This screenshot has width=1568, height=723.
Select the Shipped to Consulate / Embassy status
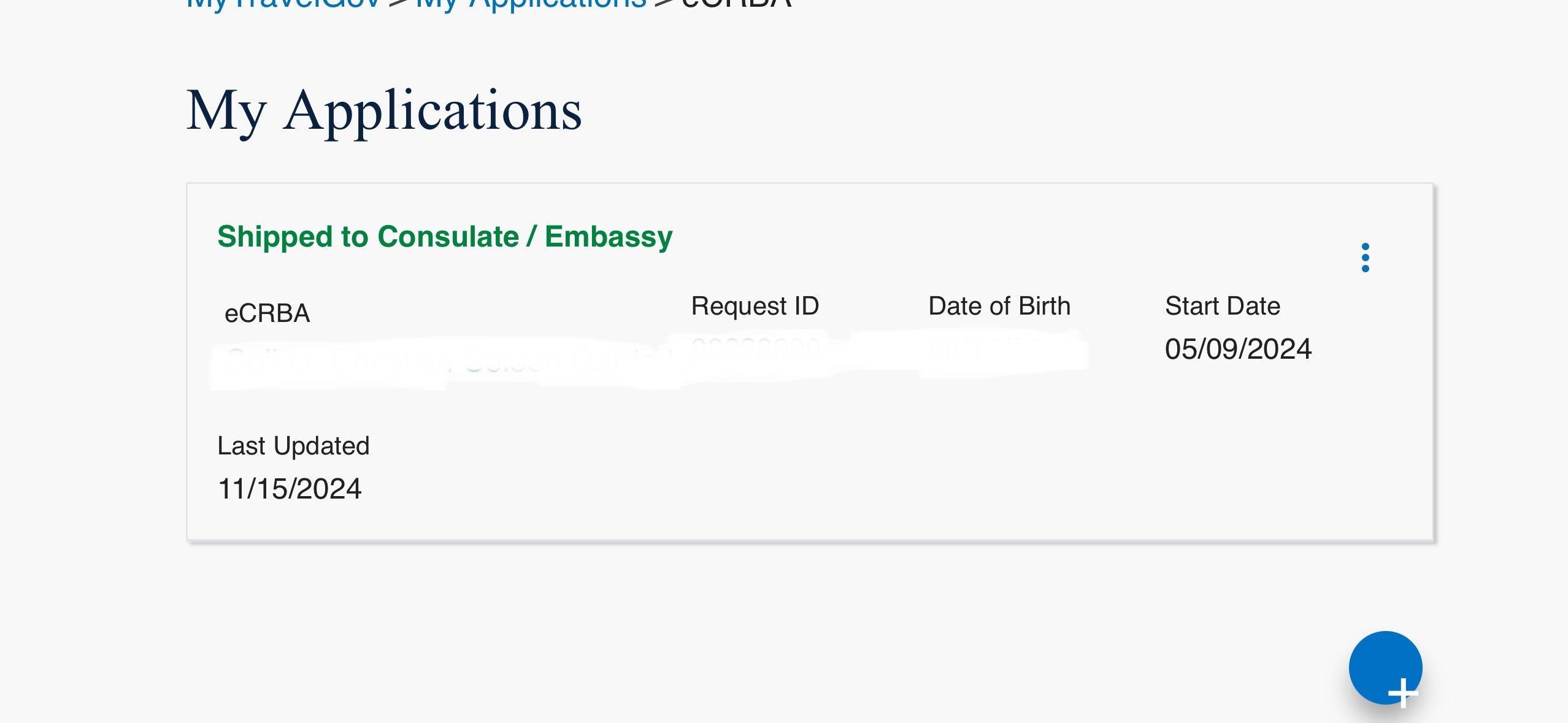pyautogui.click(x=445, y=237)
